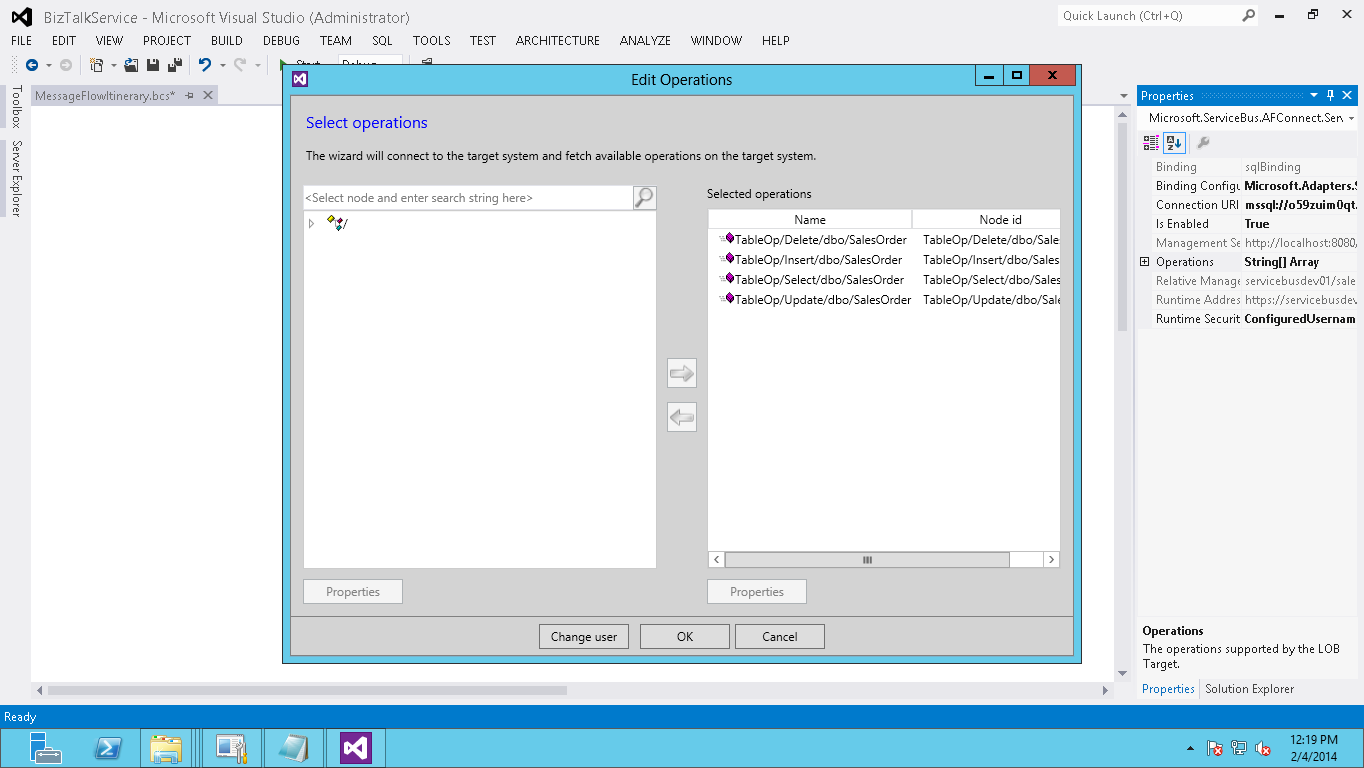The image size is (1364, 768).
Task: Click the network tray icon
Action: tap(1239, 748)
